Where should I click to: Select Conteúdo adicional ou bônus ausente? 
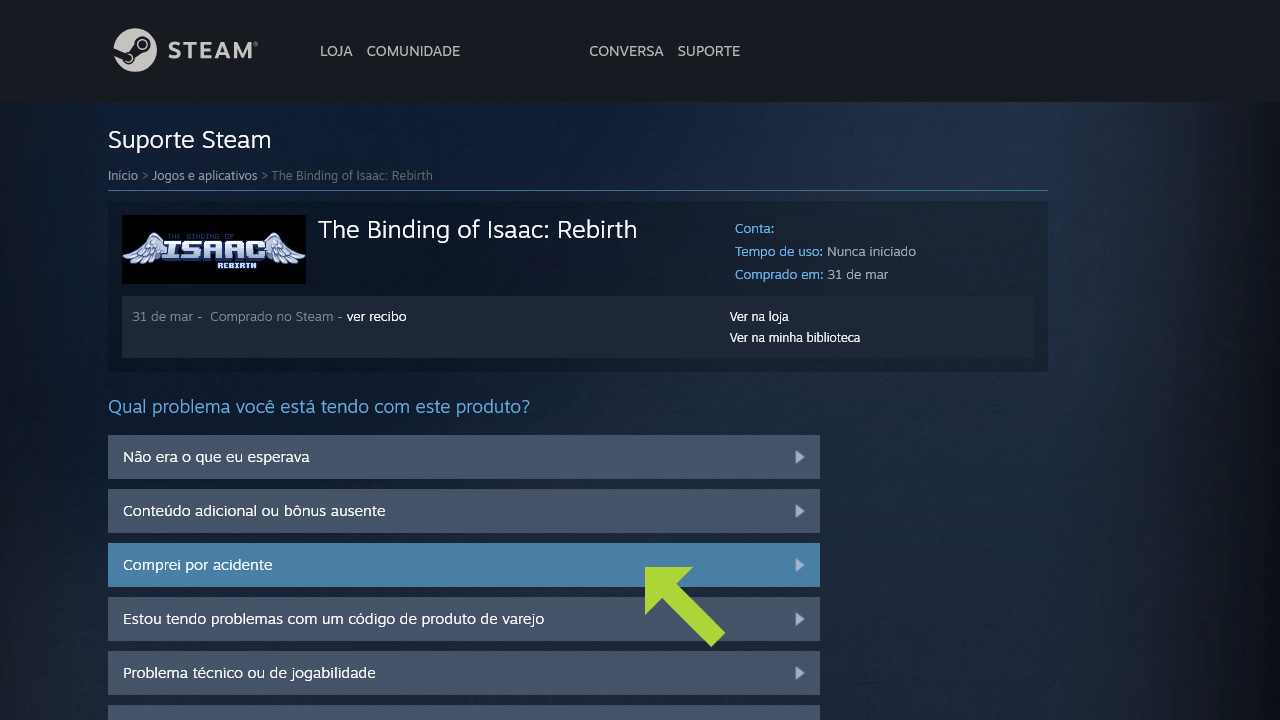[464, 511]
